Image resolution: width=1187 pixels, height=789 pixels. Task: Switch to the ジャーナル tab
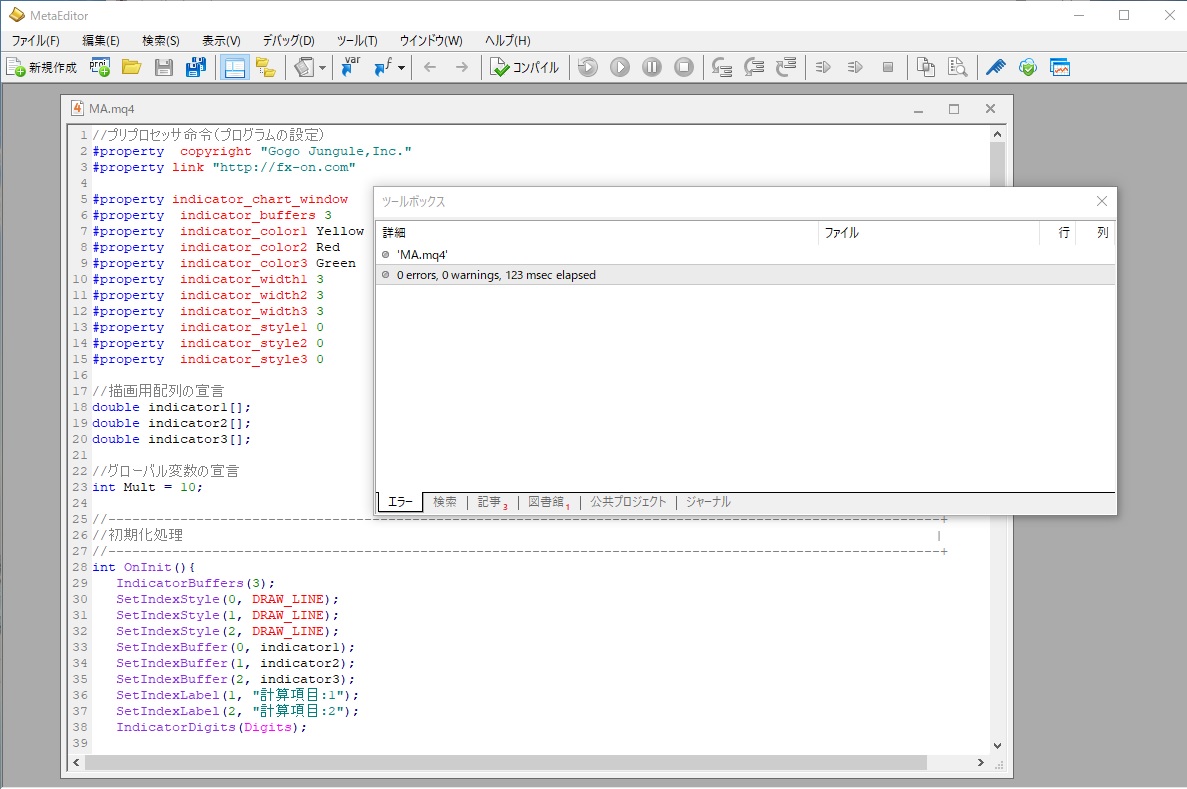pos(708,502)
